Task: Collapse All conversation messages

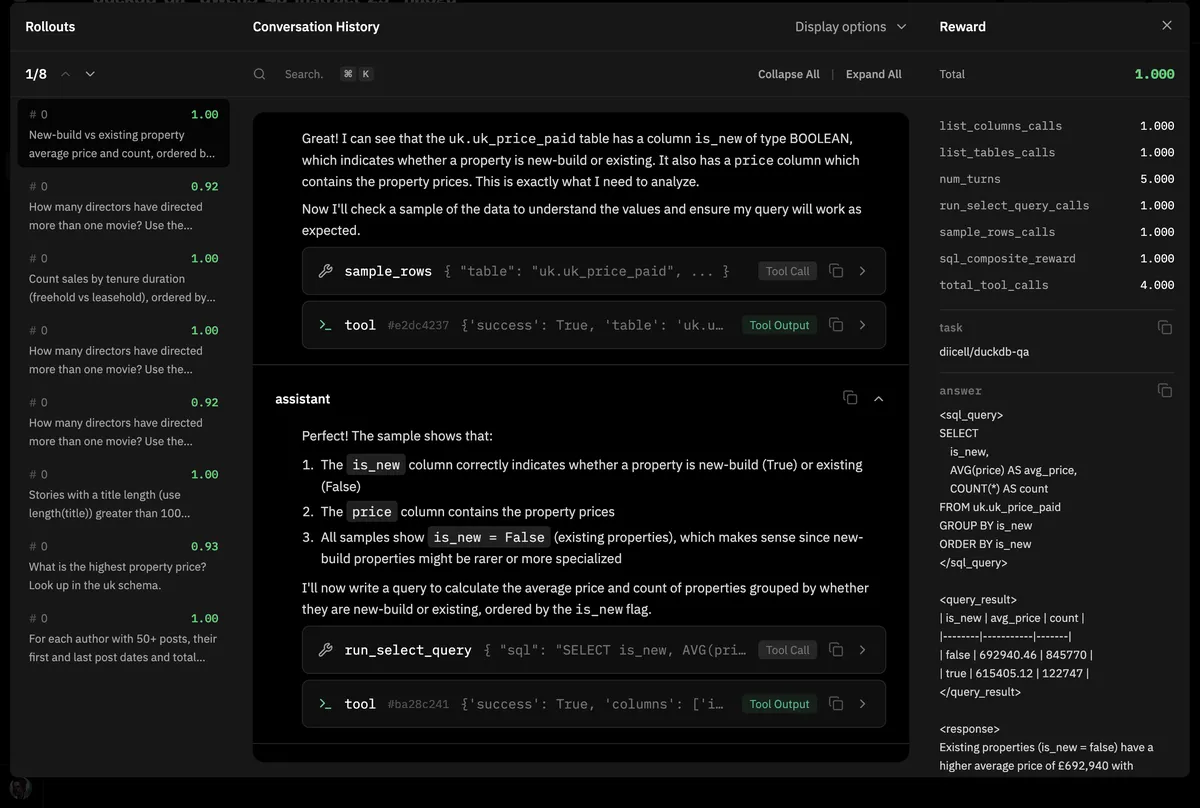Action: 789,74
